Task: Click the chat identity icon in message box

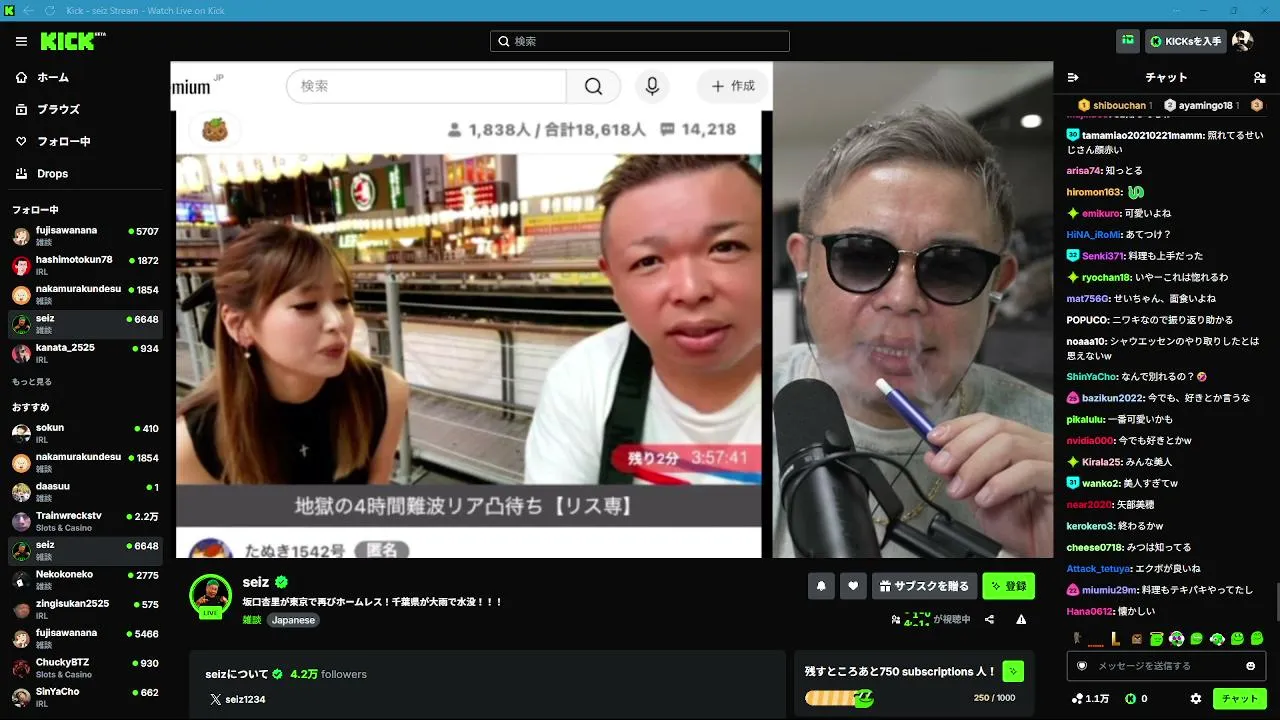Action: tap(1082, 666)
